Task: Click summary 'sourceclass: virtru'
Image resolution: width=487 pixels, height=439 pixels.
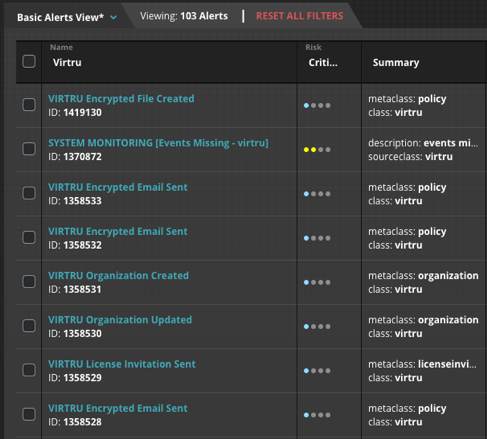Action: pyautogui.click(x=410, y=157)
